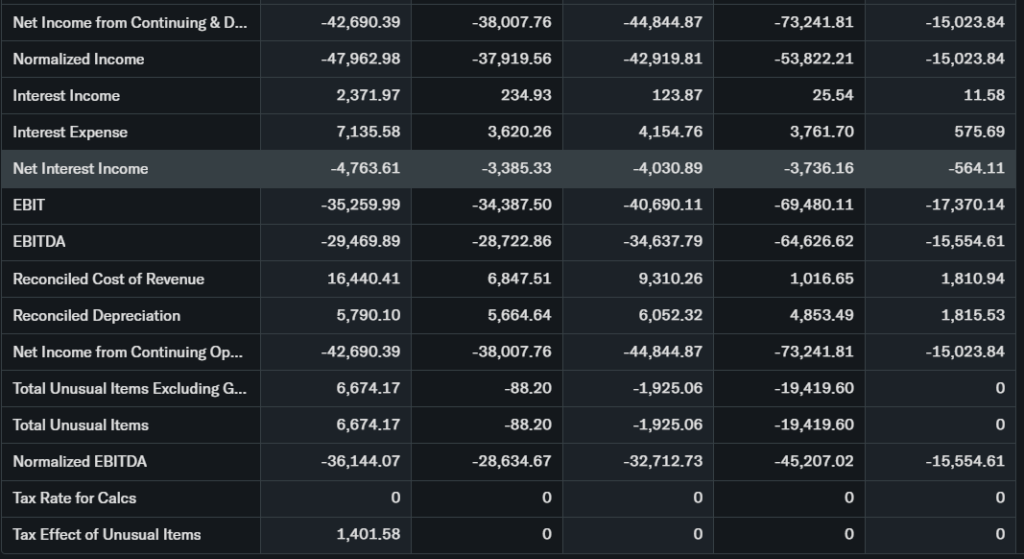Click the EBIT row label
Screen dimensions: 1024x559
coord(29,205)
